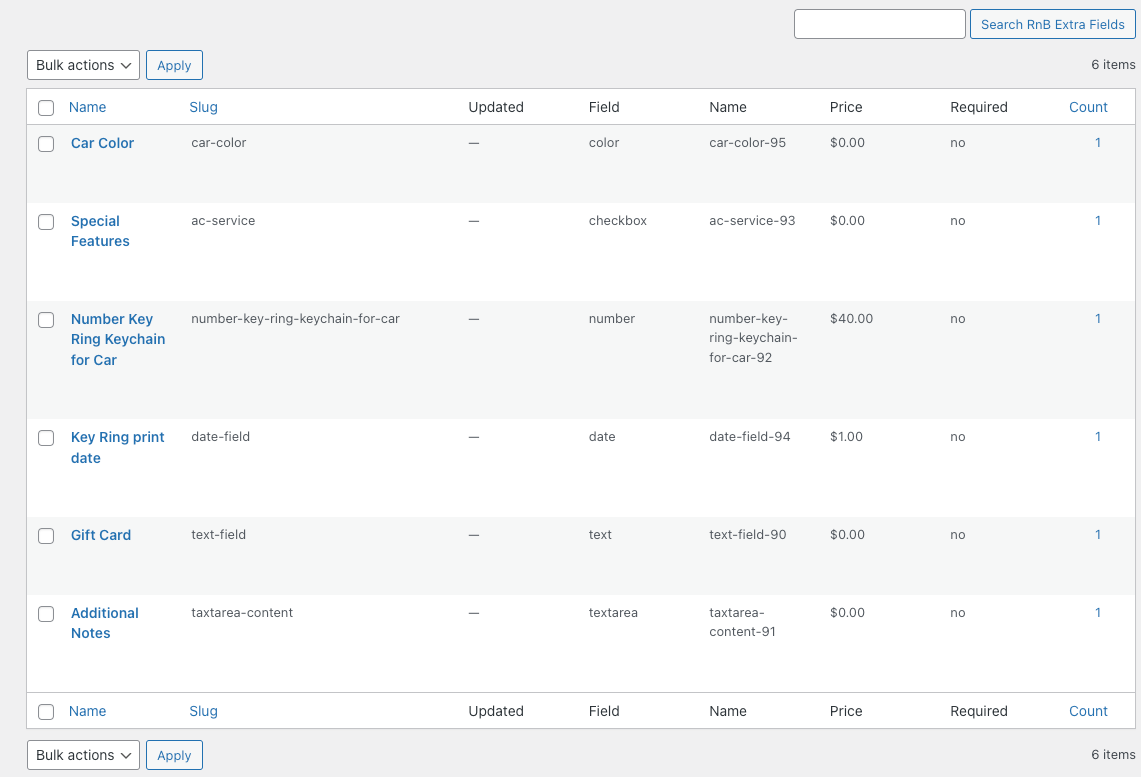Focus the search text input field

tap(879, 25)
